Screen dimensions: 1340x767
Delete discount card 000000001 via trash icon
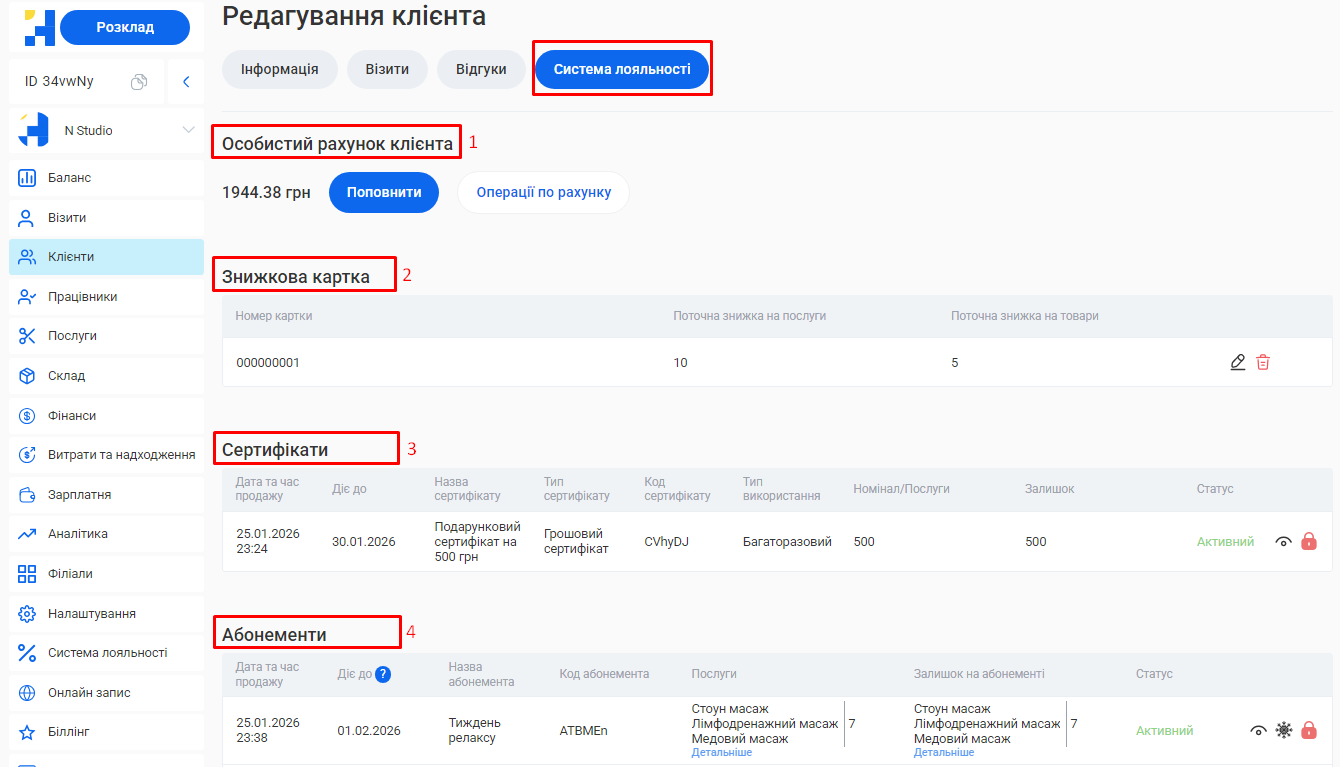point(1263,362)
